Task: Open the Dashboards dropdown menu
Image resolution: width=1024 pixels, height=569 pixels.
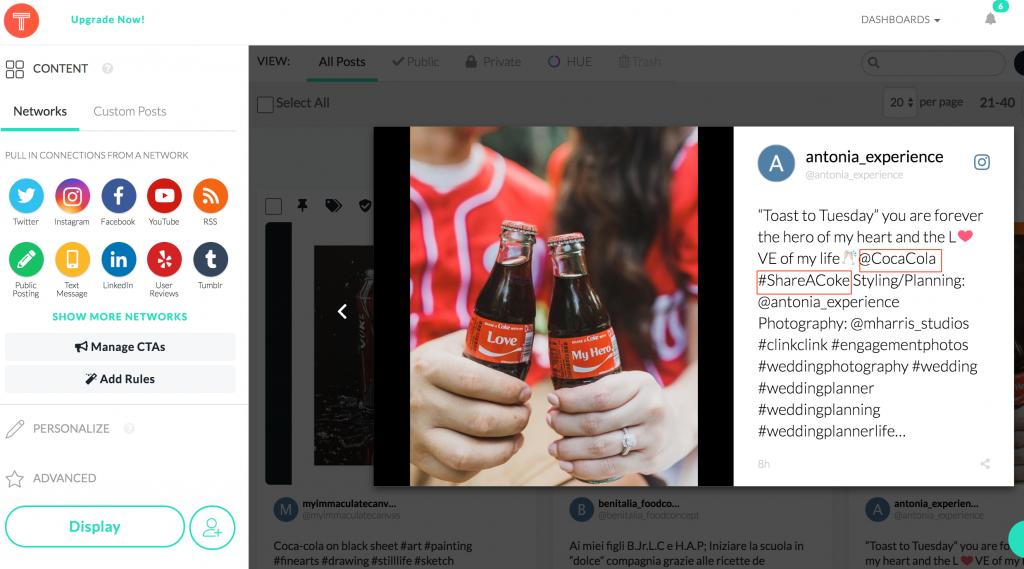Action: click(x=900, y=20)
